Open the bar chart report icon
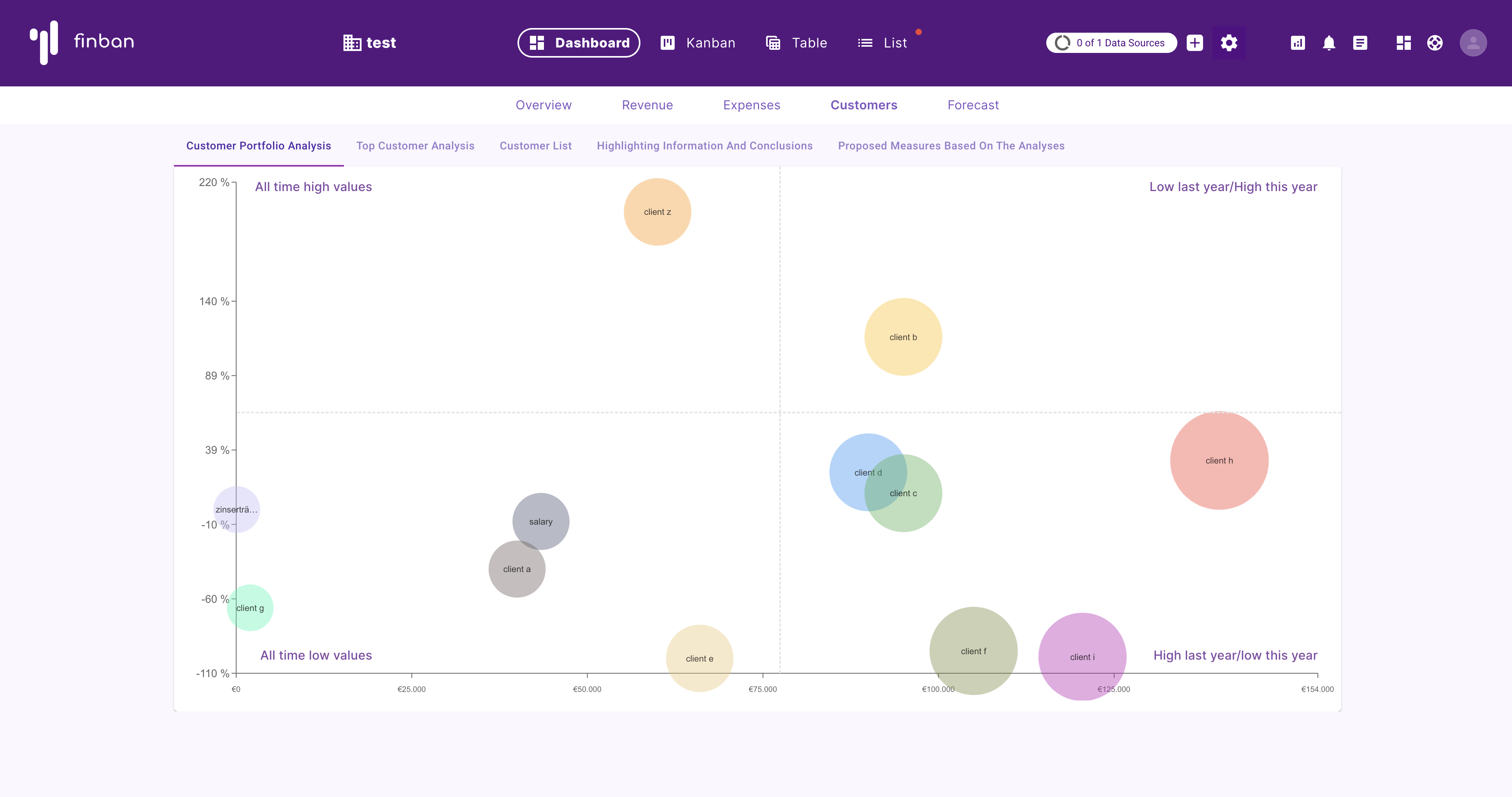 (x=1297, y=43)
